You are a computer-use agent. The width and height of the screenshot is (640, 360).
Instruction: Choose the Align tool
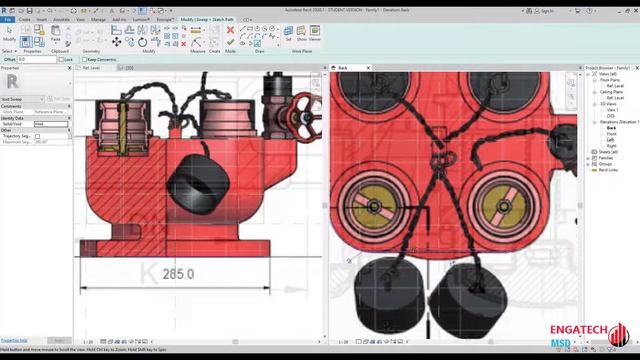116,30
